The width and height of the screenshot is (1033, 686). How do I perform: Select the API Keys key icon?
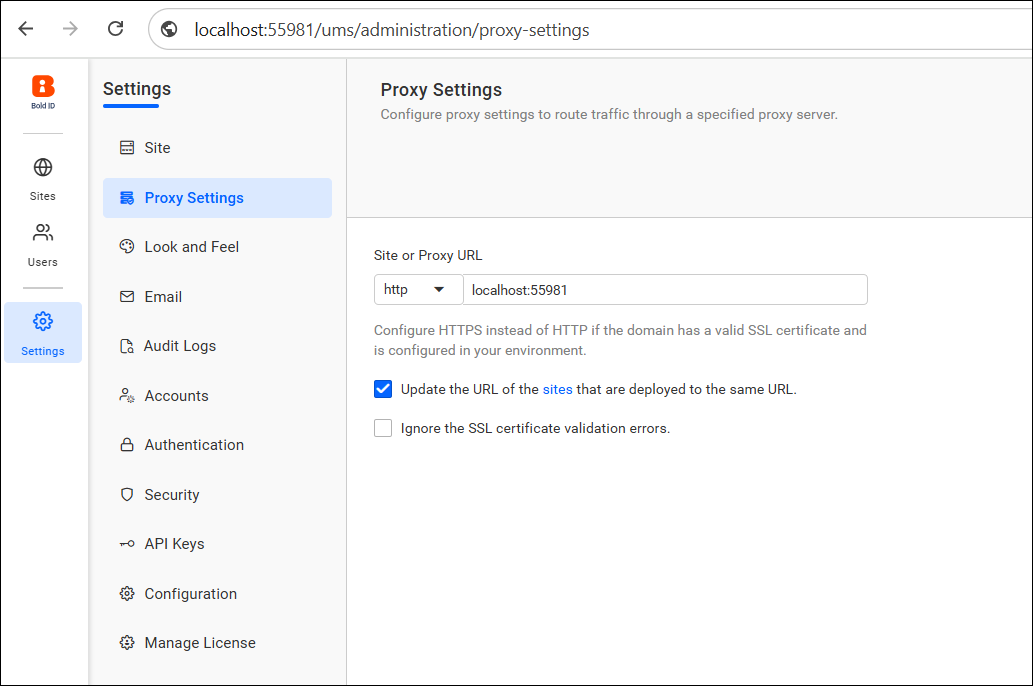(x=127, y=543)
